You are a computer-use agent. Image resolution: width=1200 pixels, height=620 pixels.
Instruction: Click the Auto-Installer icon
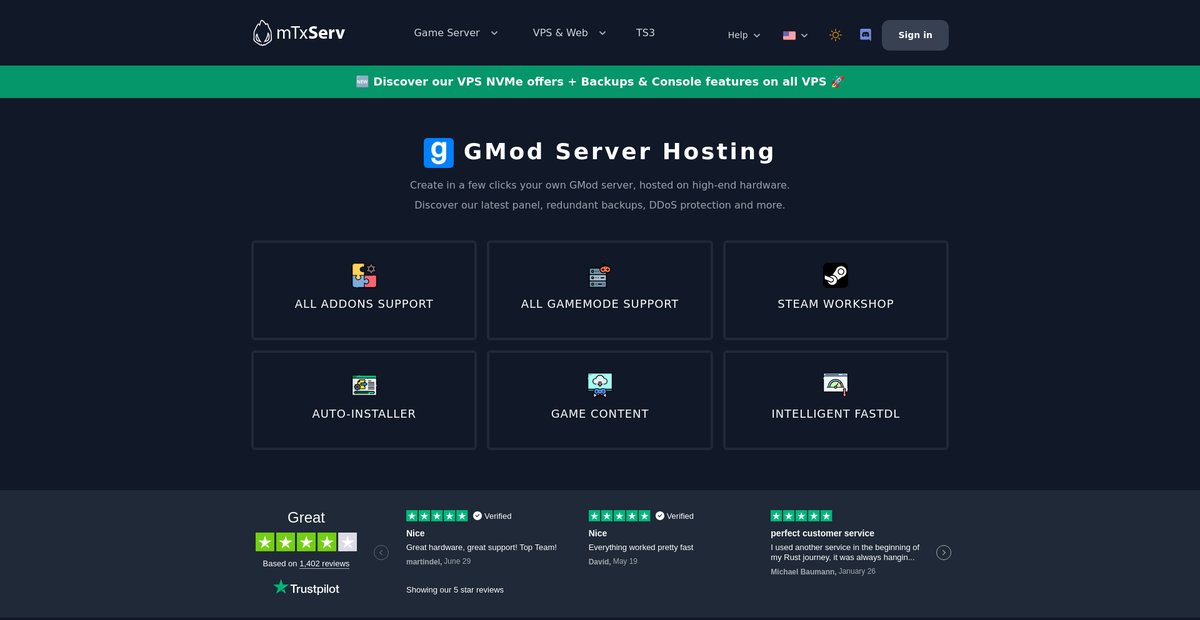[364, 385]
